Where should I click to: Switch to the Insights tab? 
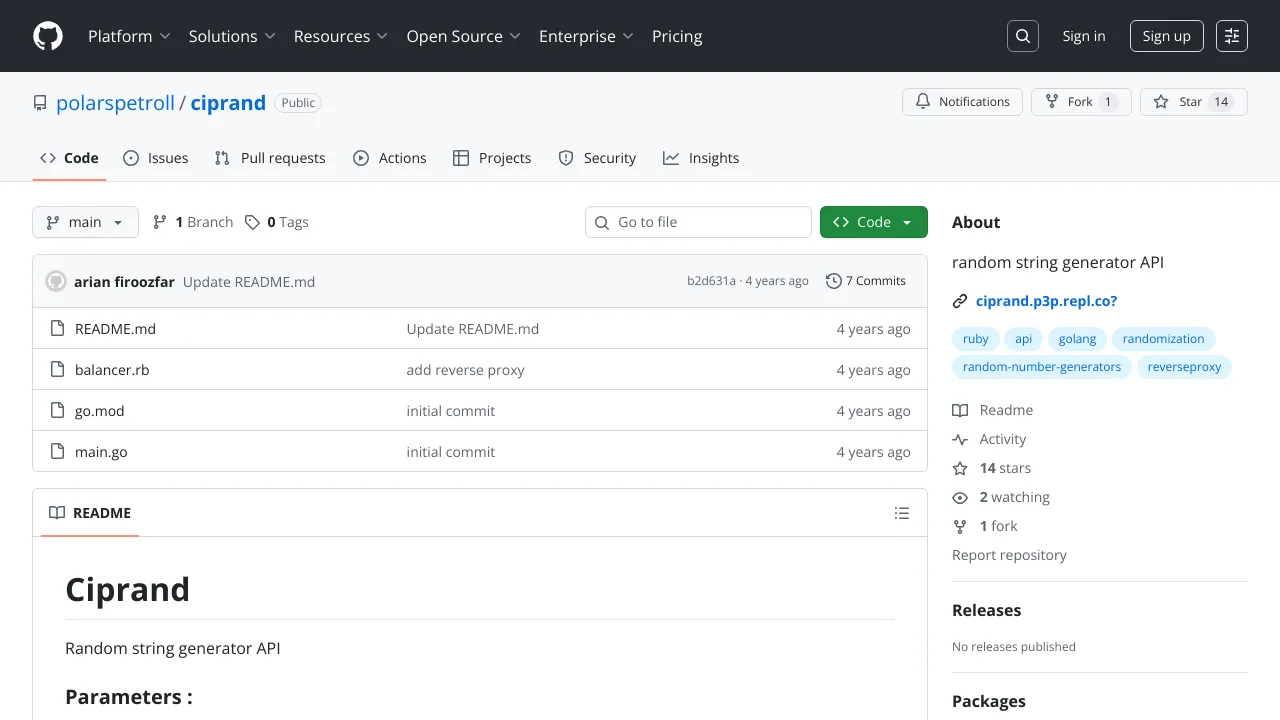point(701,158)
